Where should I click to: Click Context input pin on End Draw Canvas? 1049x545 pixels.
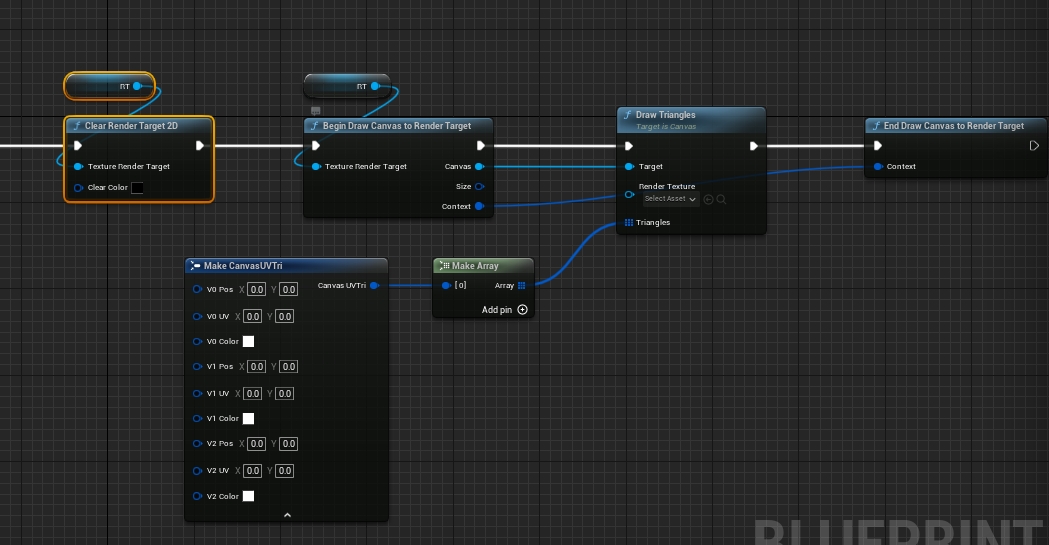pyautogui.click(x=878, y=167)
